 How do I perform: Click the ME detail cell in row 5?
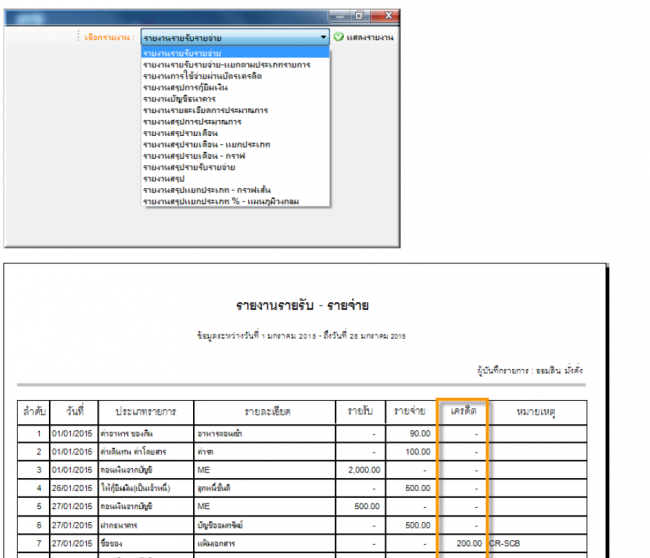[x=264, y=507]
